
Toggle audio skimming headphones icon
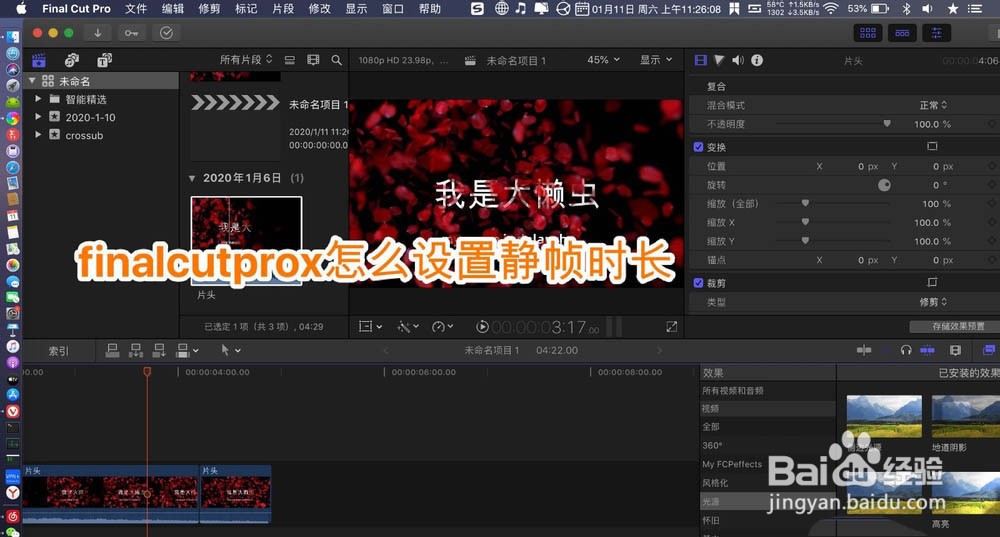(x=906, y=350)
